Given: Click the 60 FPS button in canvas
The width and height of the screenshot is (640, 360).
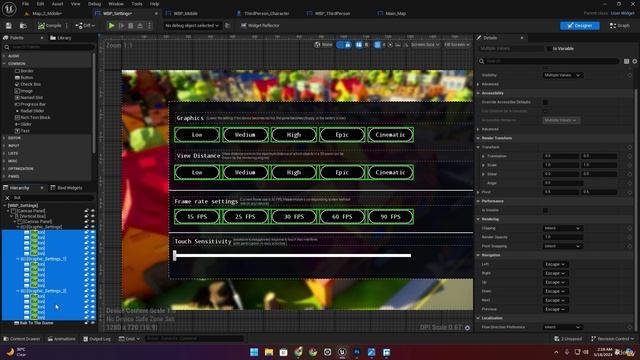Looking at the screenshot, I should point(342,217).
